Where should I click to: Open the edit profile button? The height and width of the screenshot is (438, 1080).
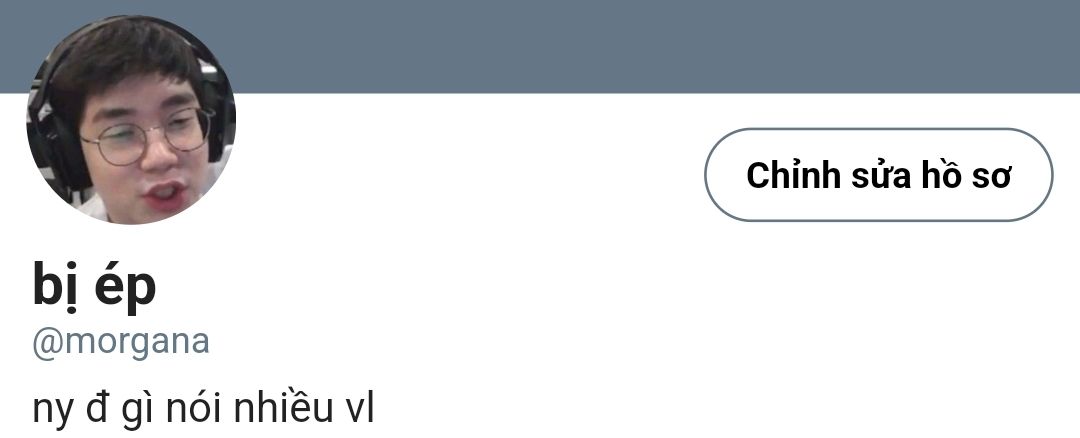[878, 175]
